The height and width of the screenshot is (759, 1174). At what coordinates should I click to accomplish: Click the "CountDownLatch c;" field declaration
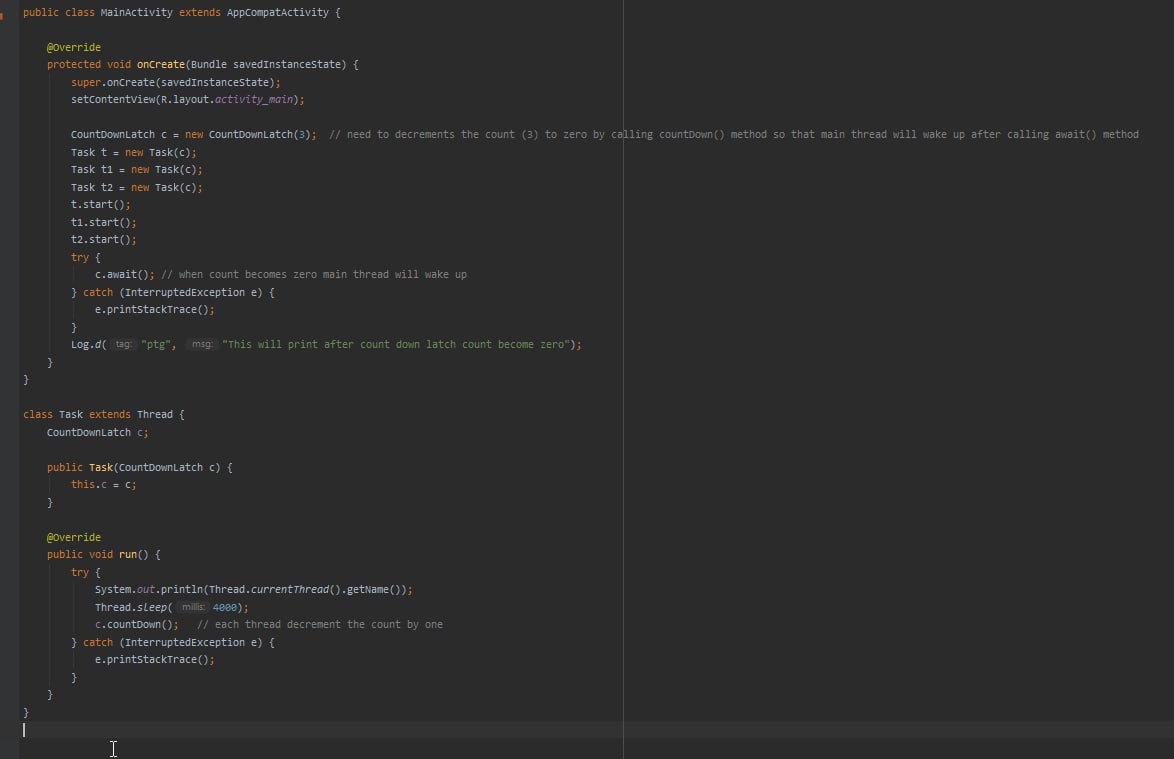97,433
